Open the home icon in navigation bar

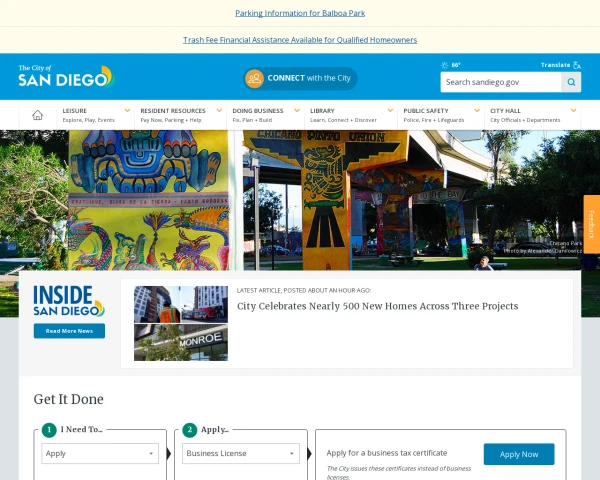pyautogui.click(x=38, y=115)
